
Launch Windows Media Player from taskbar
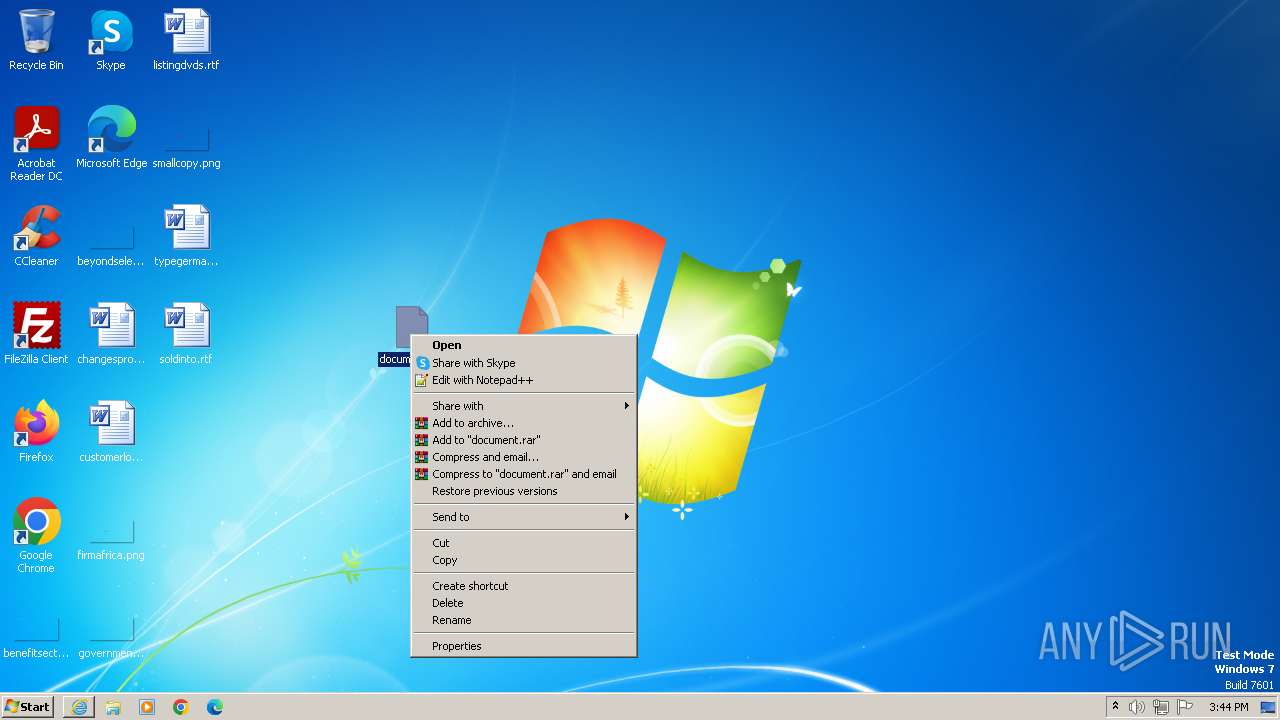click(147, 707)
